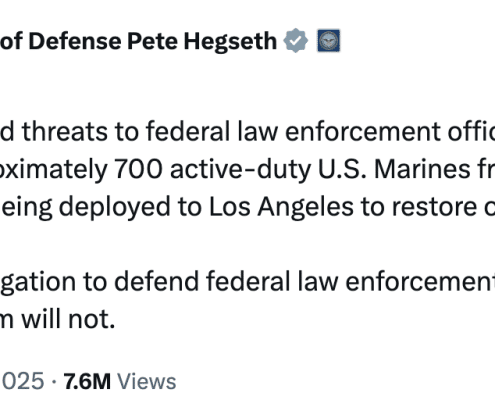The image size is (495, 400).
Task: Click the Views label beside 7.6M
Action: [147, 381]
